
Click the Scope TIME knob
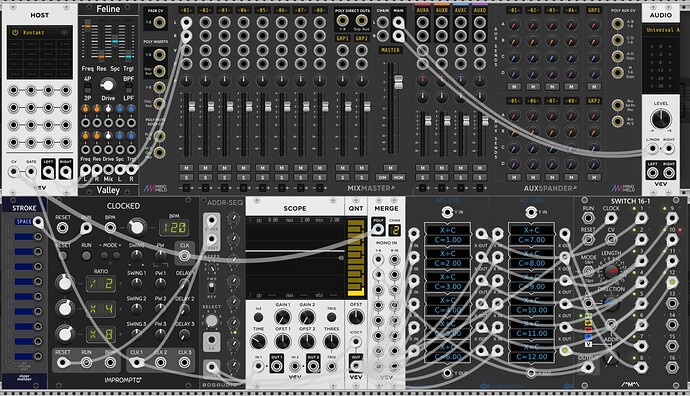[x=259, y=341]
